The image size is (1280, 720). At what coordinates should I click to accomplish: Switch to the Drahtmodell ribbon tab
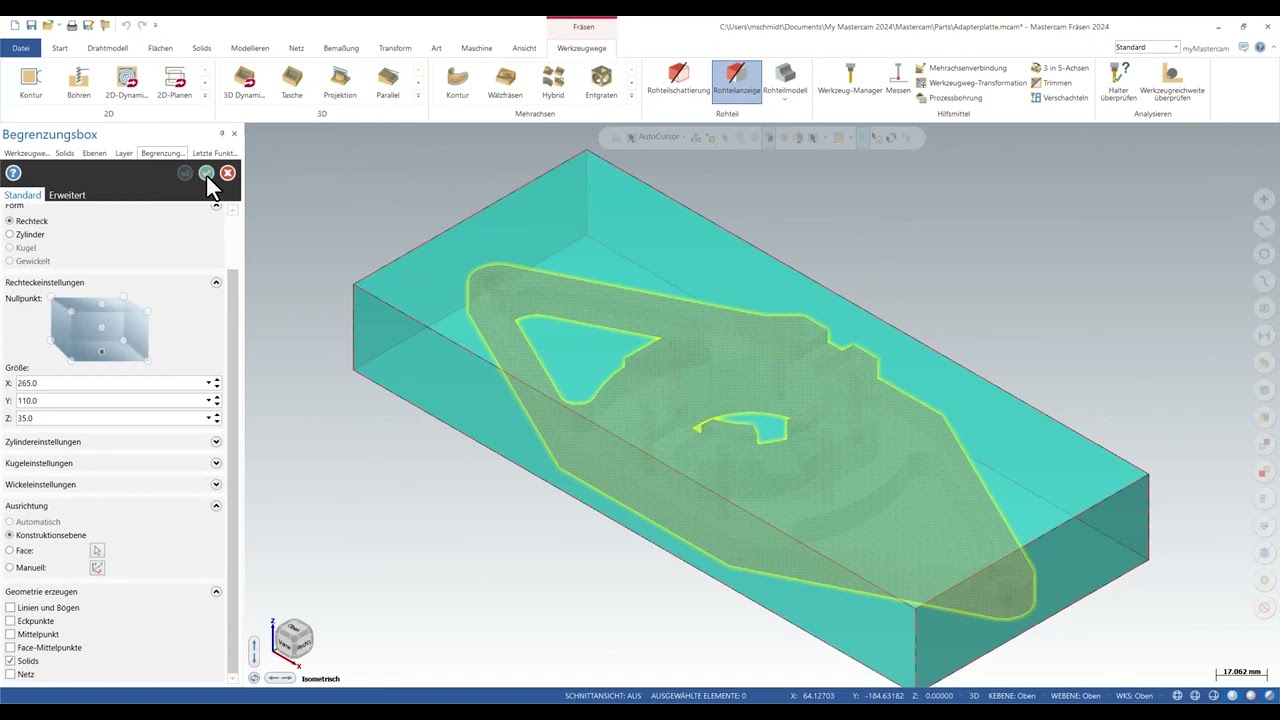coord(107,48)
